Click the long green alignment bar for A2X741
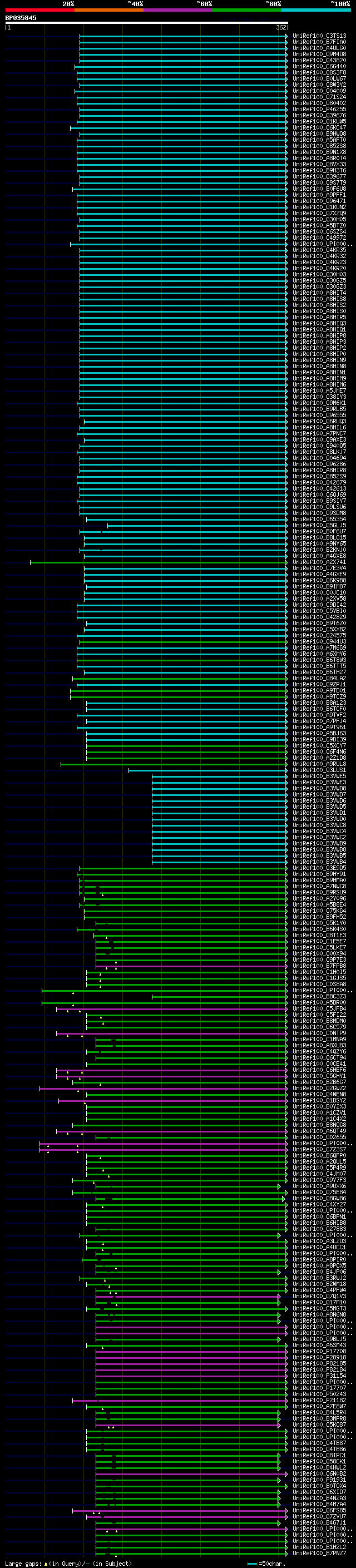Screen dimensions: 356x1568 pos(158,562)
